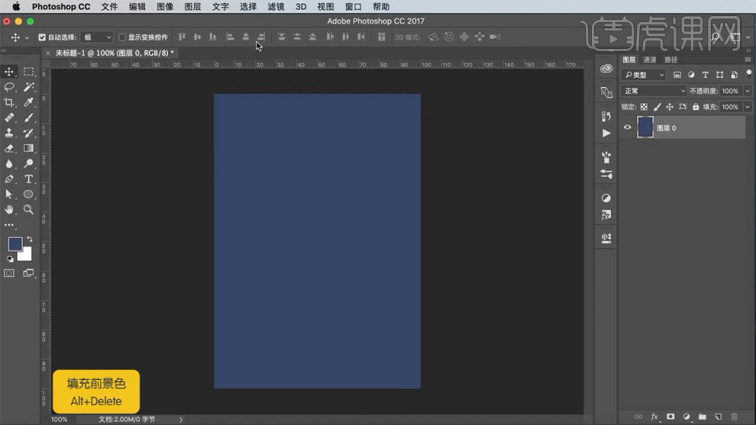Open the tool preset picker arrow

point(27,37)
